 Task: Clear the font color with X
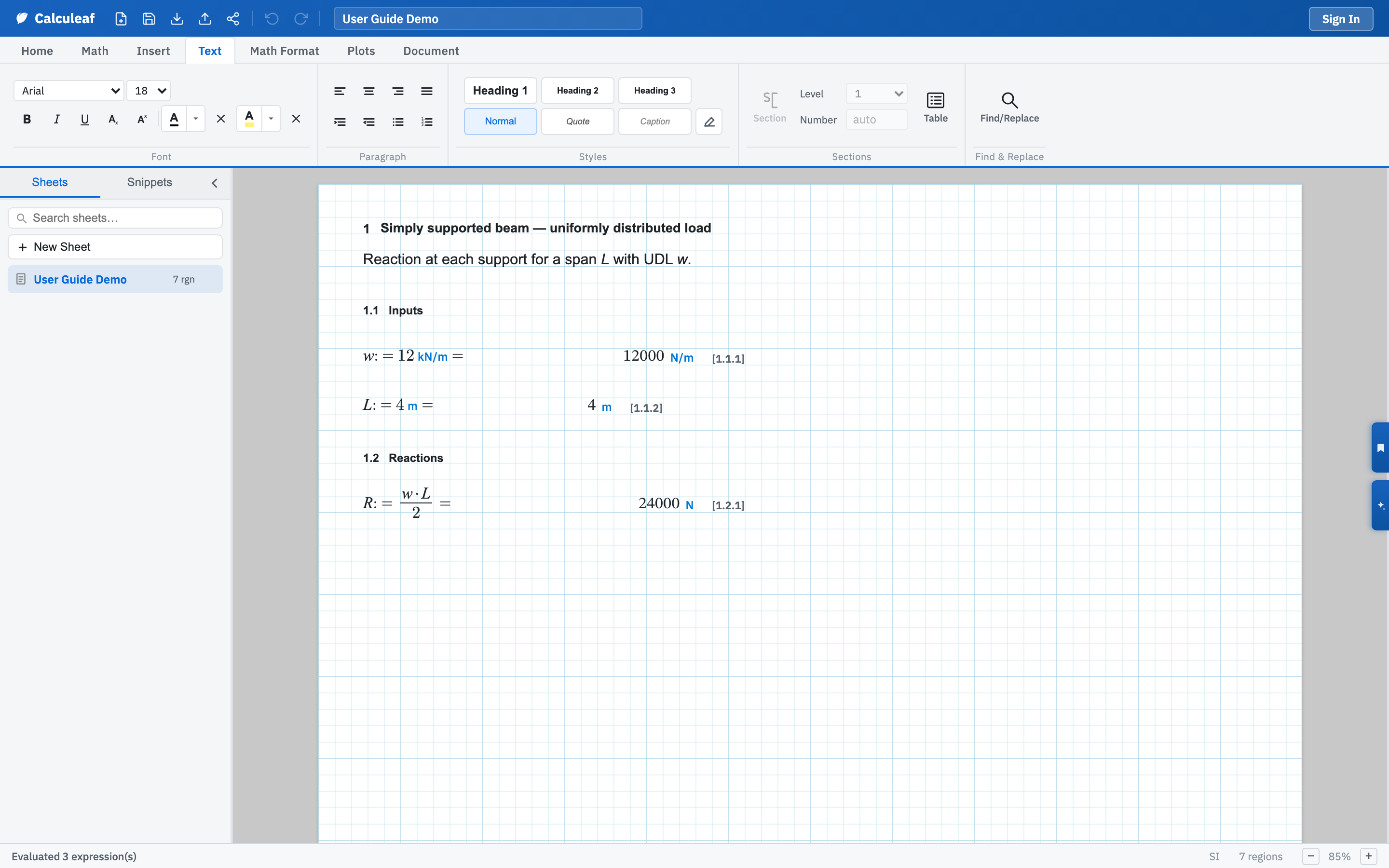220,119
